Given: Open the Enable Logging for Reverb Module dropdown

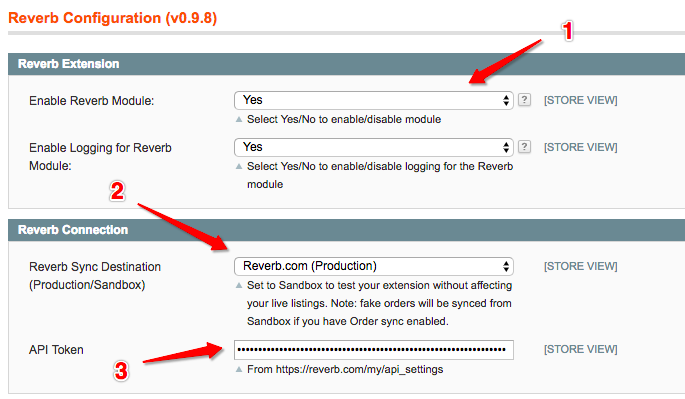Looking at the screenshot, I should [x=374, y=147].
